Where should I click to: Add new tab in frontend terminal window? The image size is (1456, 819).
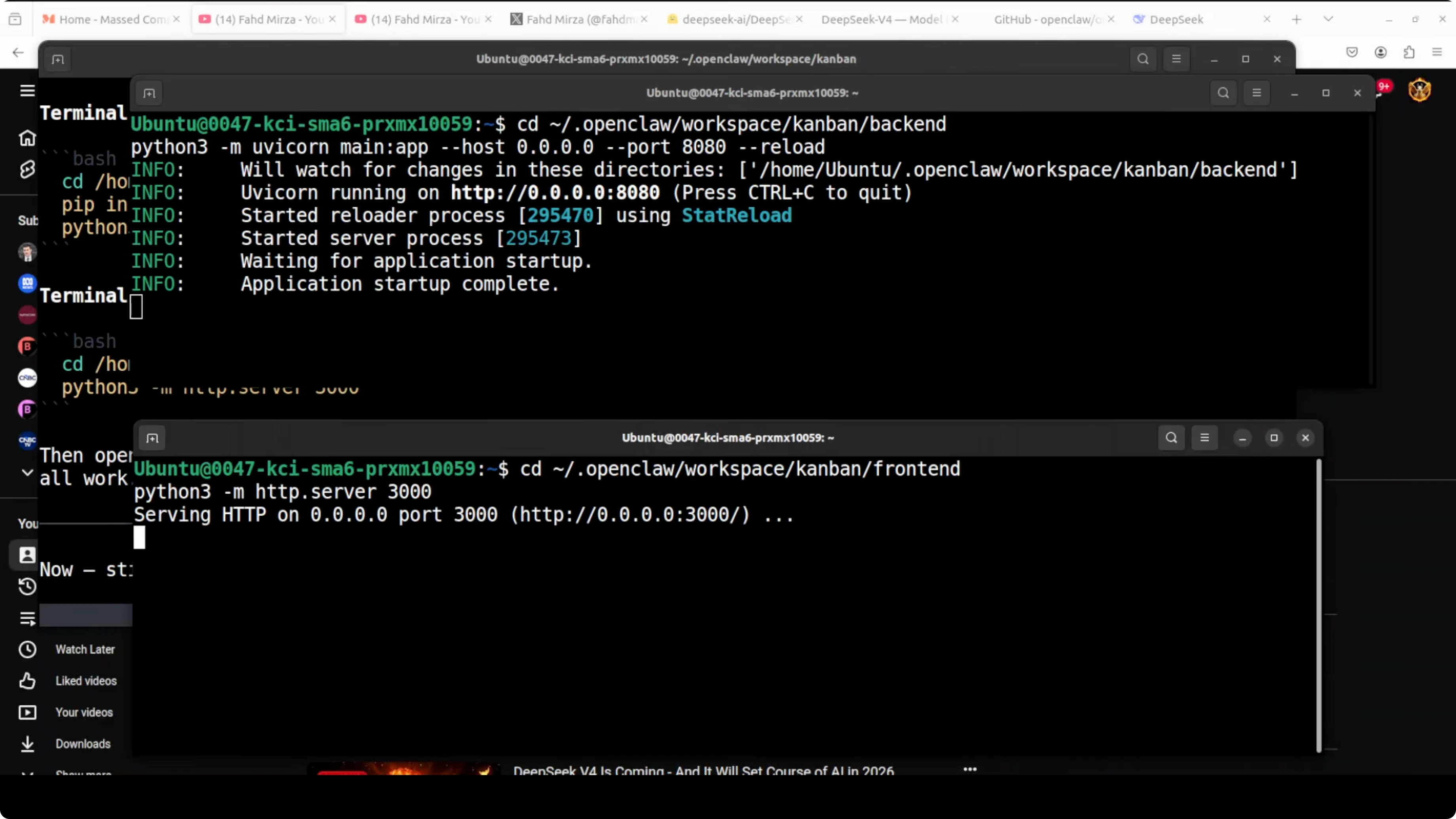pyautogui.click(x=152, y=438)
